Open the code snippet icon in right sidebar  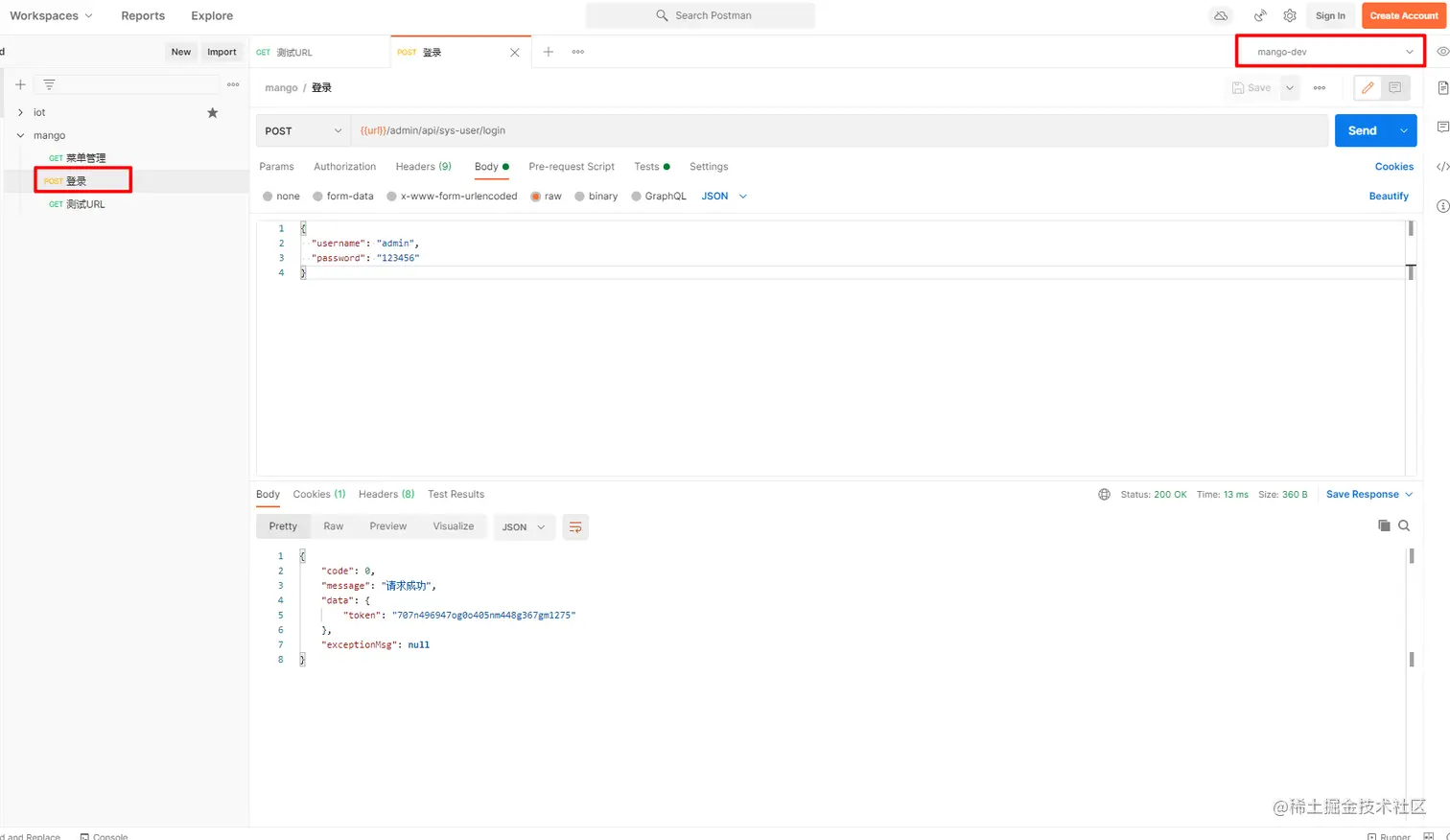pos(1442,167)
